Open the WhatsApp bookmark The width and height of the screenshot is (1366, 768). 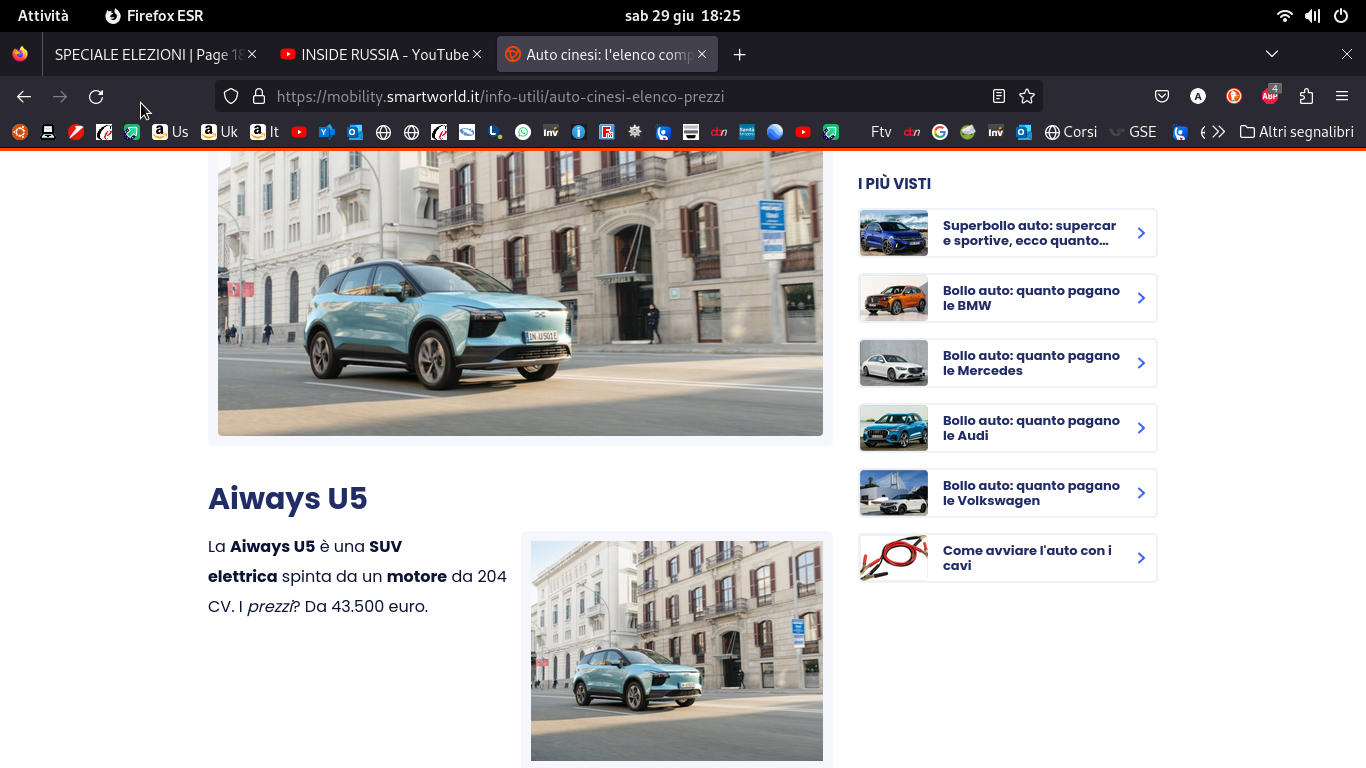pyautogui.click(x=523, y=132)
